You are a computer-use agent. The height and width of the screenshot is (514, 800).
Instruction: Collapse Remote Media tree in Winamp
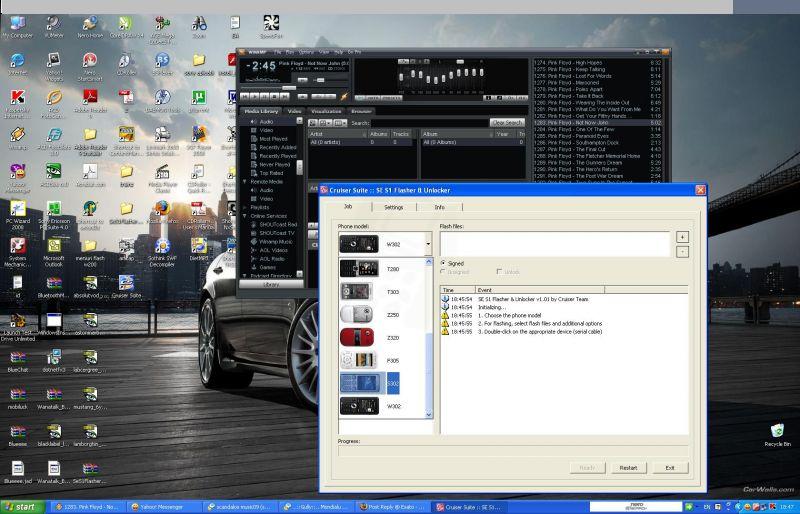(245, 182)
